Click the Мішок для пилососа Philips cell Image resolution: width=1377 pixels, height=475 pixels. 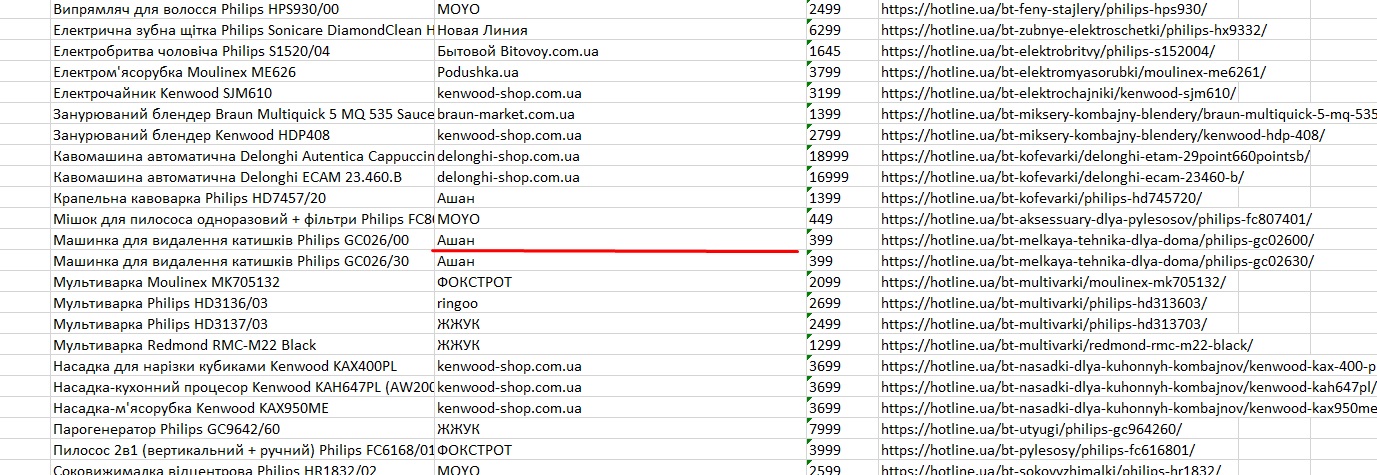242,219
